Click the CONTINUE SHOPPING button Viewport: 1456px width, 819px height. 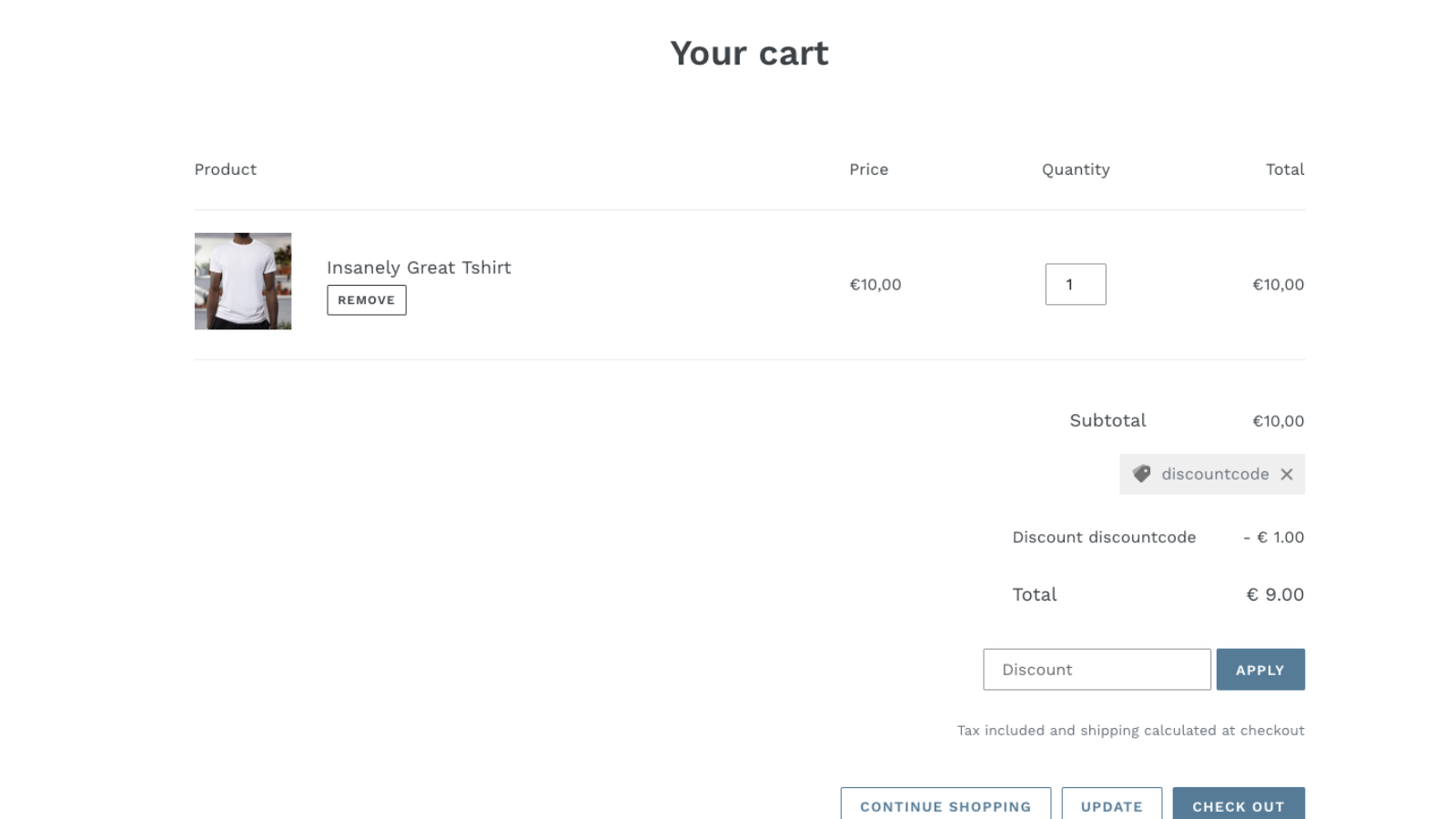click(x=945, y=806)
